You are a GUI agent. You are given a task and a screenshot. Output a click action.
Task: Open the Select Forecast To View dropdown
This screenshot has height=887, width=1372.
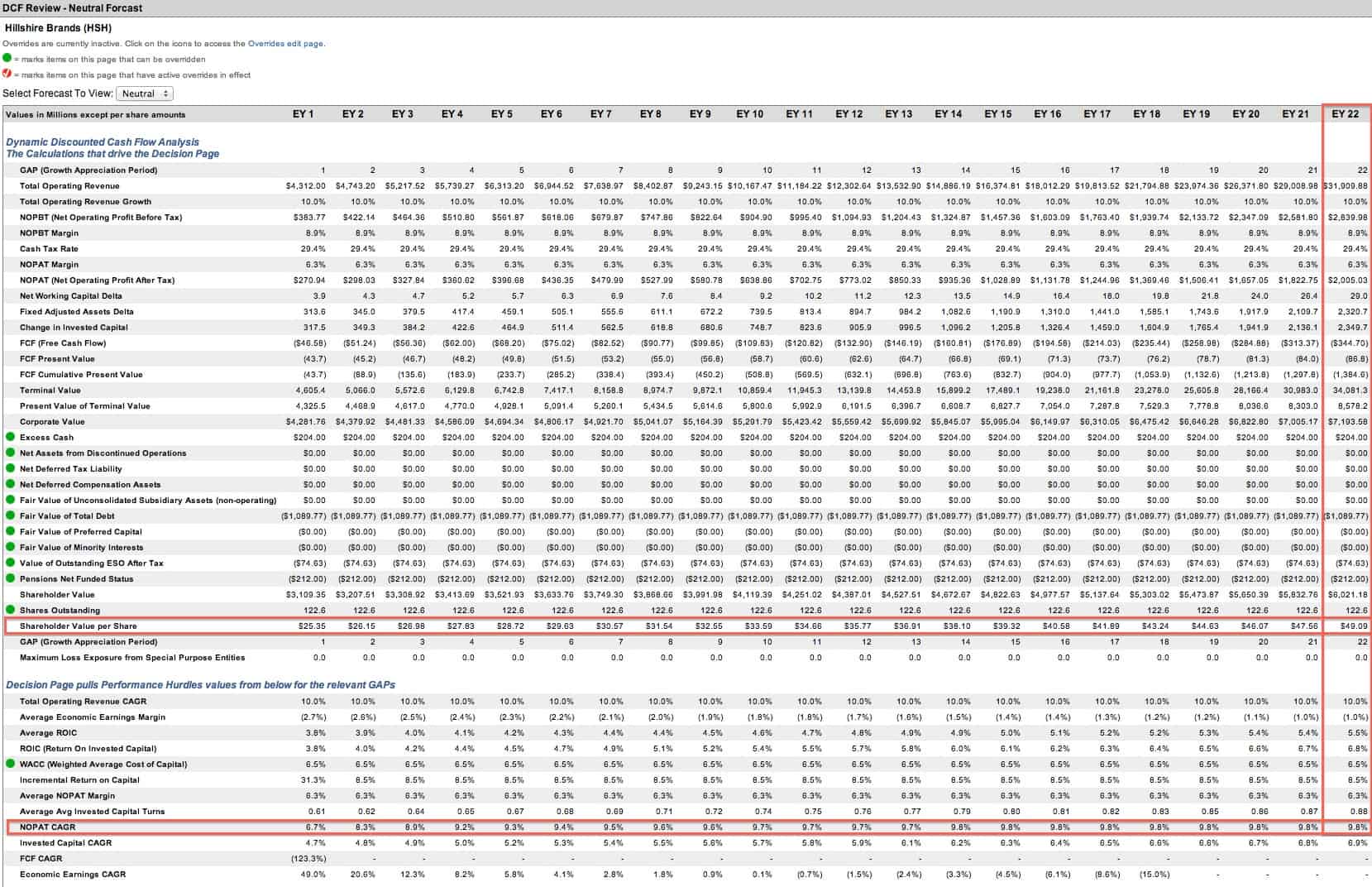[x=145, y=93]
